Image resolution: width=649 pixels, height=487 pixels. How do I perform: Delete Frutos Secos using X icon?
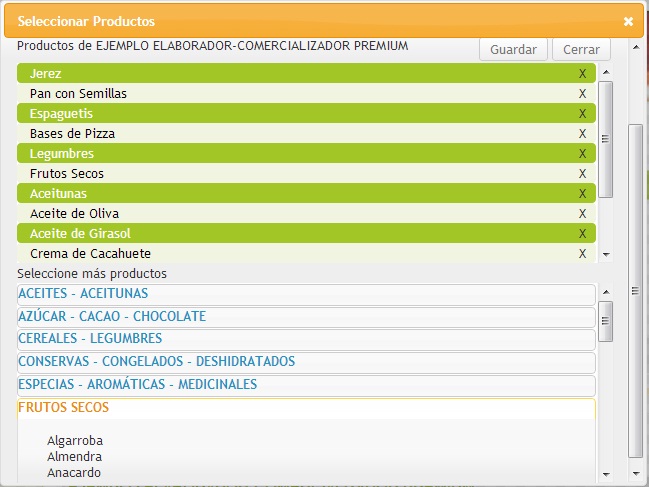click(x=582, y=174)
